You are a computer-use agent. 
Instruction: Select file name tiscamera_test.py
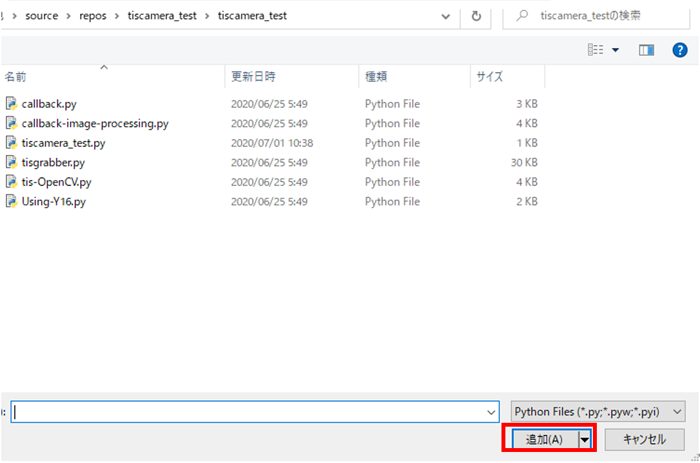pos(63,143)
